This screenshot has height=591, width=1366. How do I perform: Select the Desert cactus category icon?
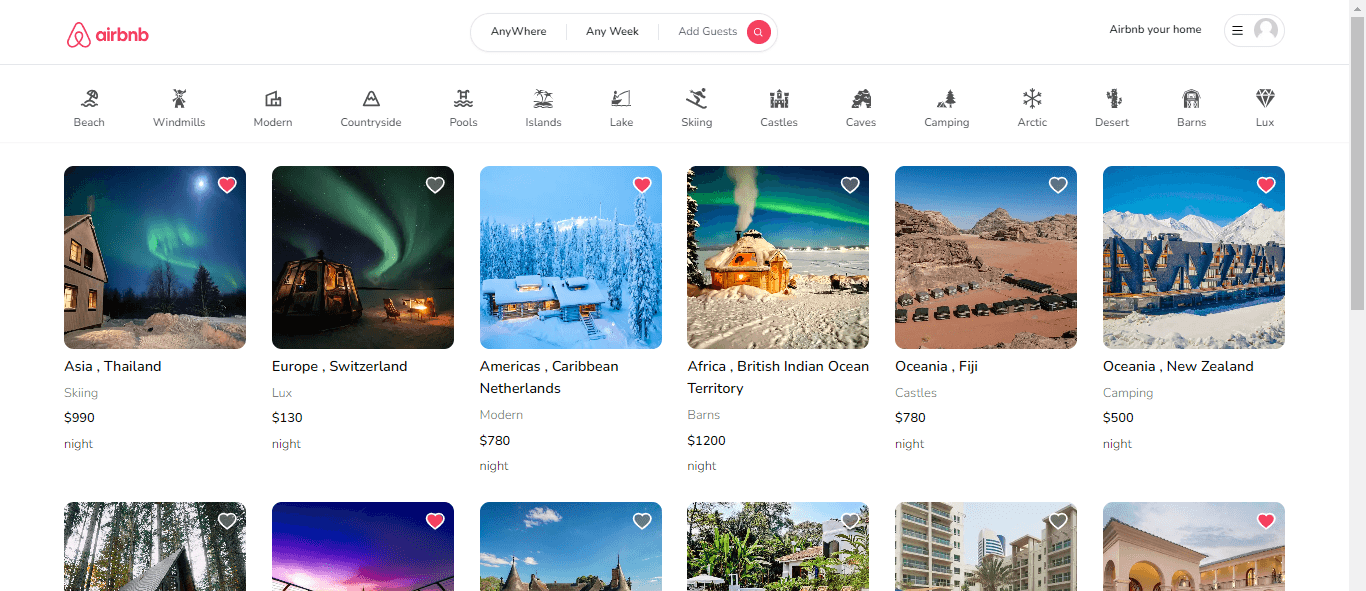tap(1112, 98)
